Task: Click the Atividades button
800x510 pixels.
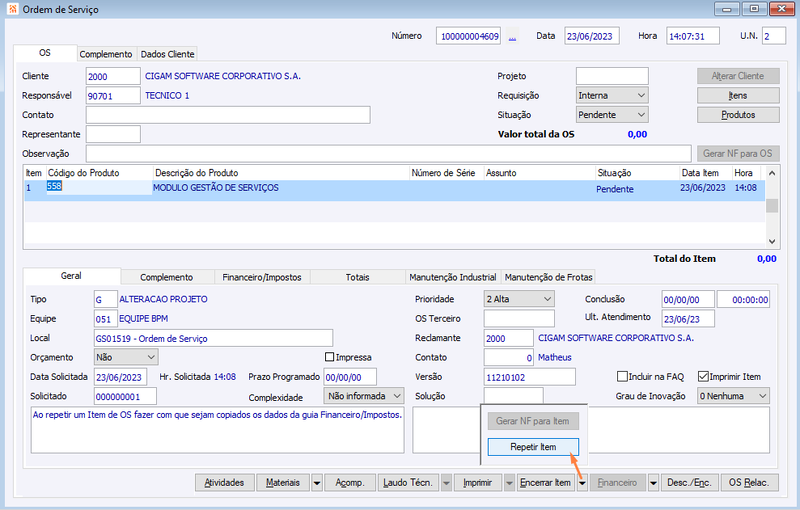Action: tap(224, 482)
